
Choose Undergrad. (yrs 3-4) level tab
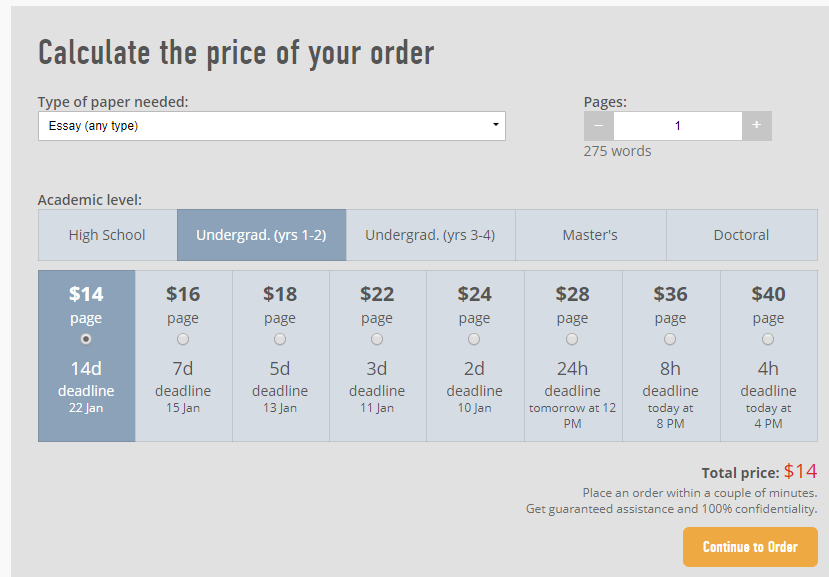[x=430, y=235]
